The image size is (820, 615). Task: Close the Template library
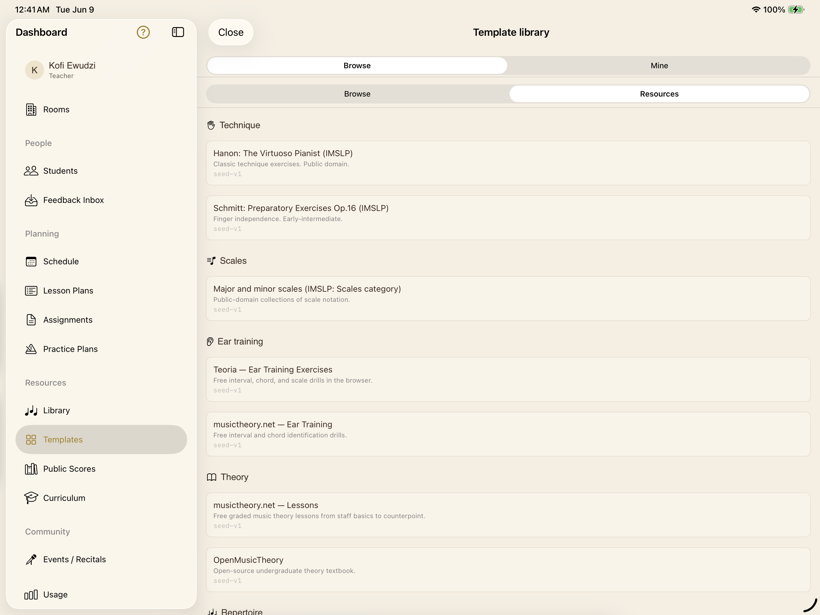tap(231, 32)
